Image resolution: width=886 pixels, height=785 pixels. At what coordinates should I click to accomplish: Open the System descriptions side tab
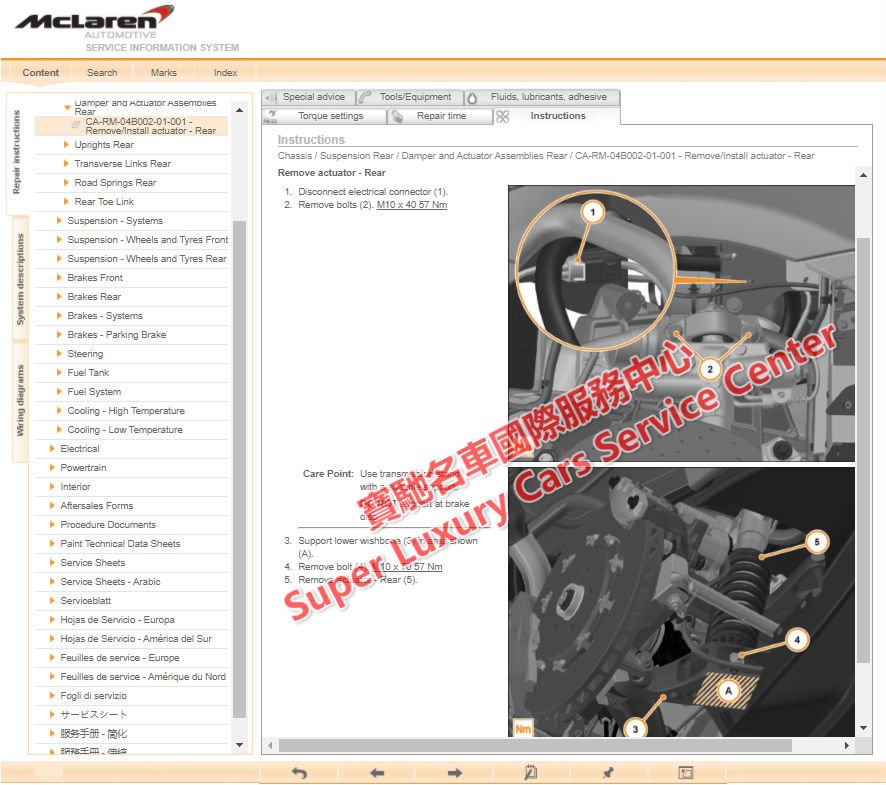20,279
